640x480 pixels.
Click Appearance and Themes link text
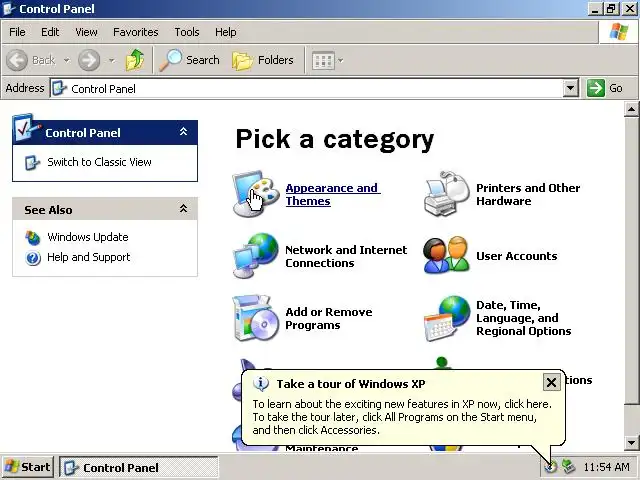click(x=332, y=194)
